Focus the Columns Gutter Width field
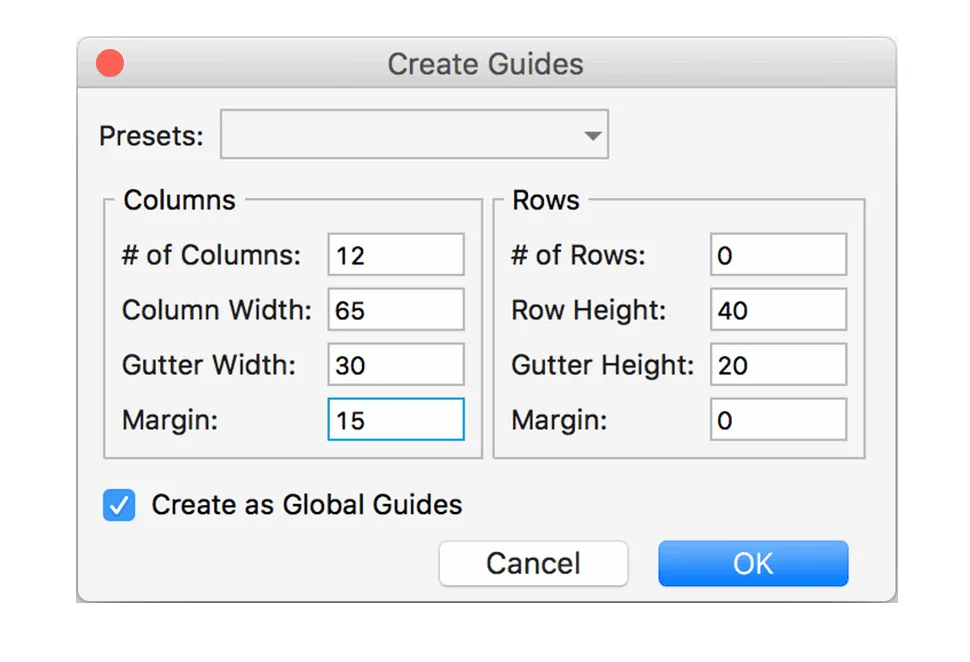The image size is (970, 662). tap(396, 365)
